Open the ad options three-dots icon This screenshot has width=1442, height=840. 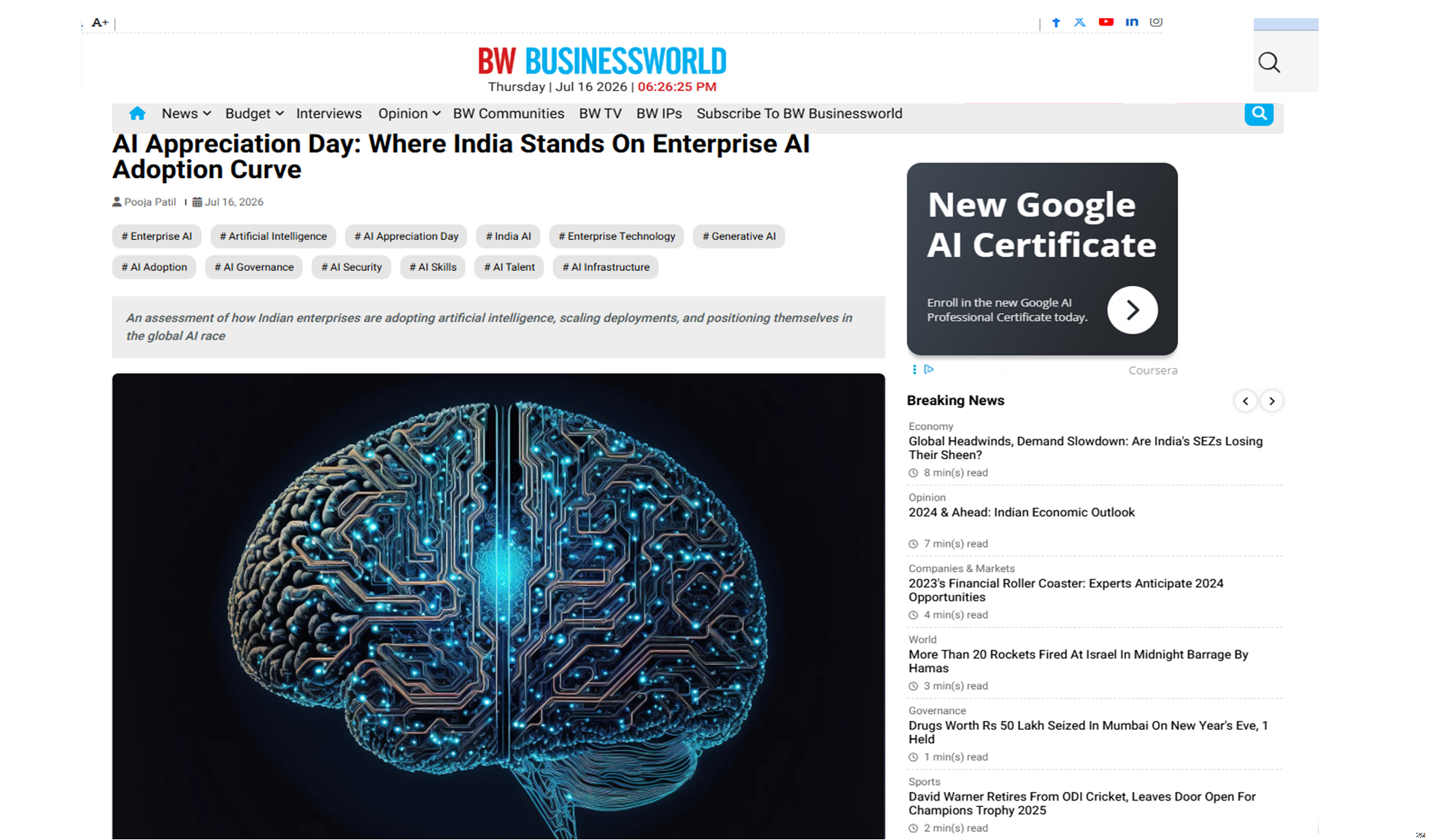click(914, 369)
